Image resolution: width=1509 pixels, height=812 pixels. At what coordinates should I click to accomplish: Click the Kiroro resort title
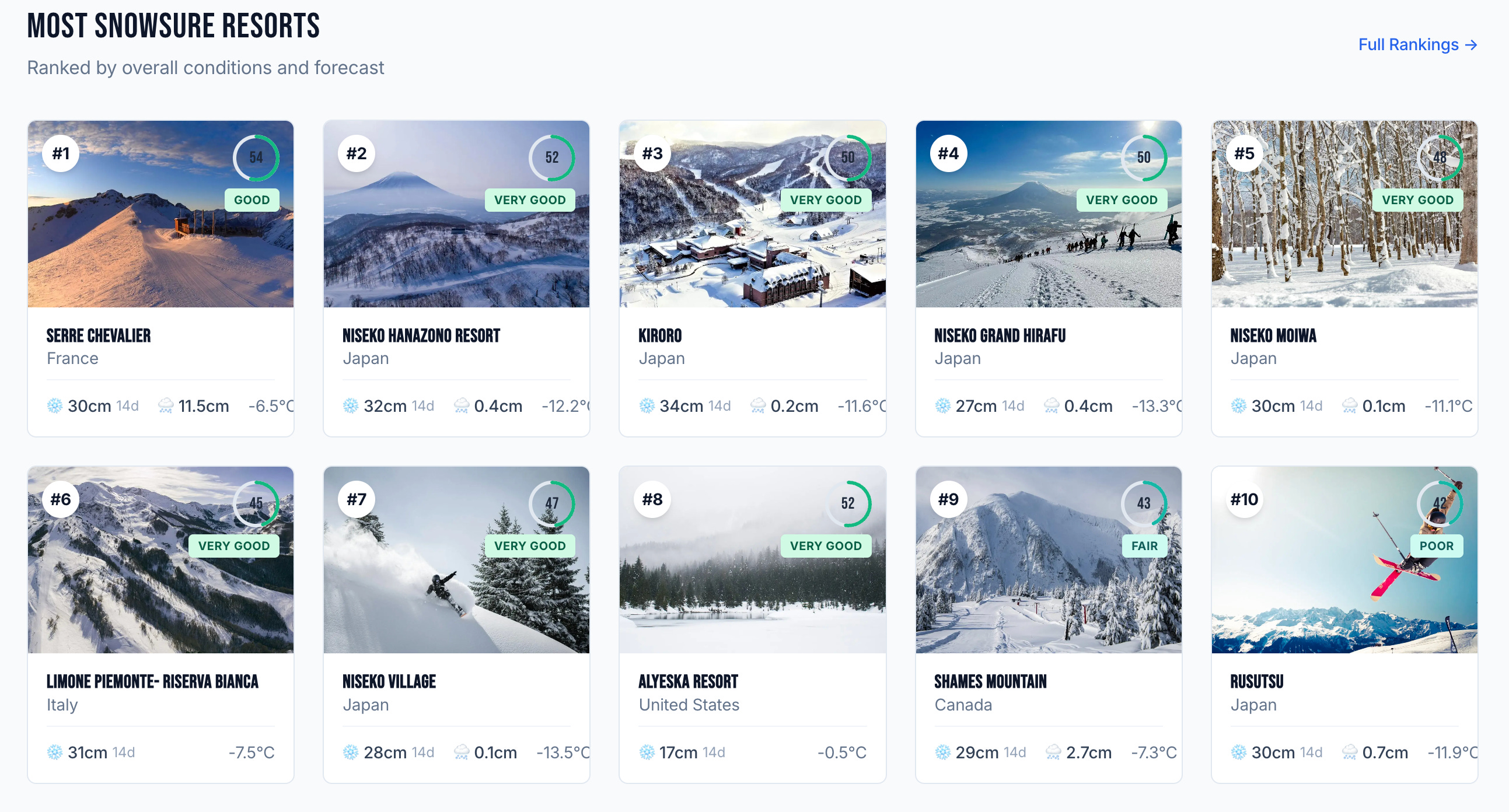[x=659, y=335]
